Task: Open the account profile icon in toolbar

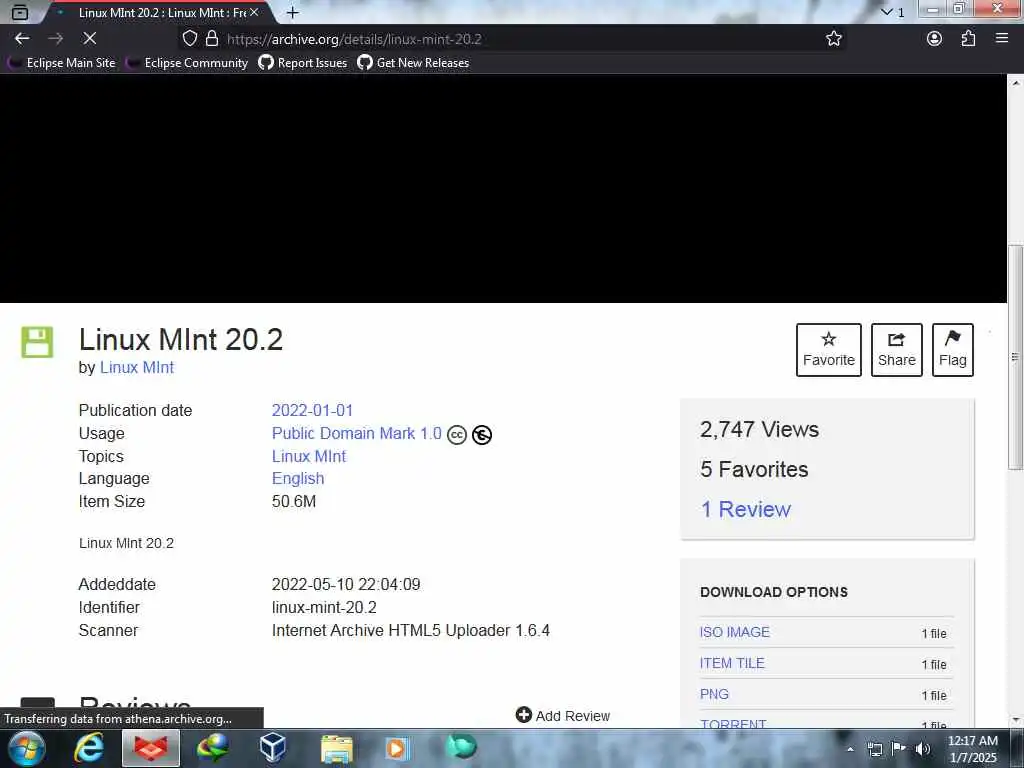Action: tap(934, 39)
